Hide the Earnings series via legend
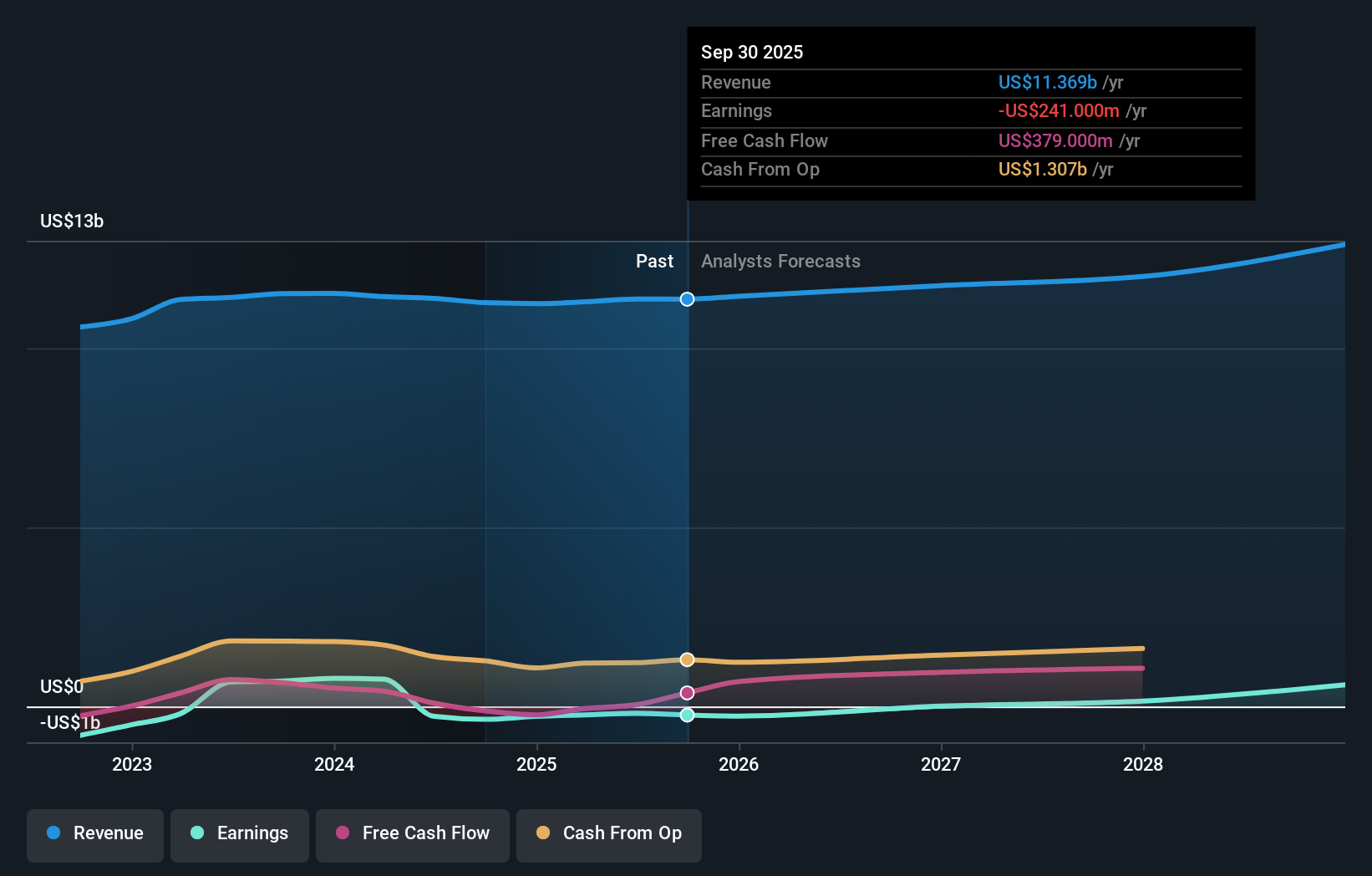Image resolution: width=1372 pixels, height=876 pixels. [x=240, y=833]
